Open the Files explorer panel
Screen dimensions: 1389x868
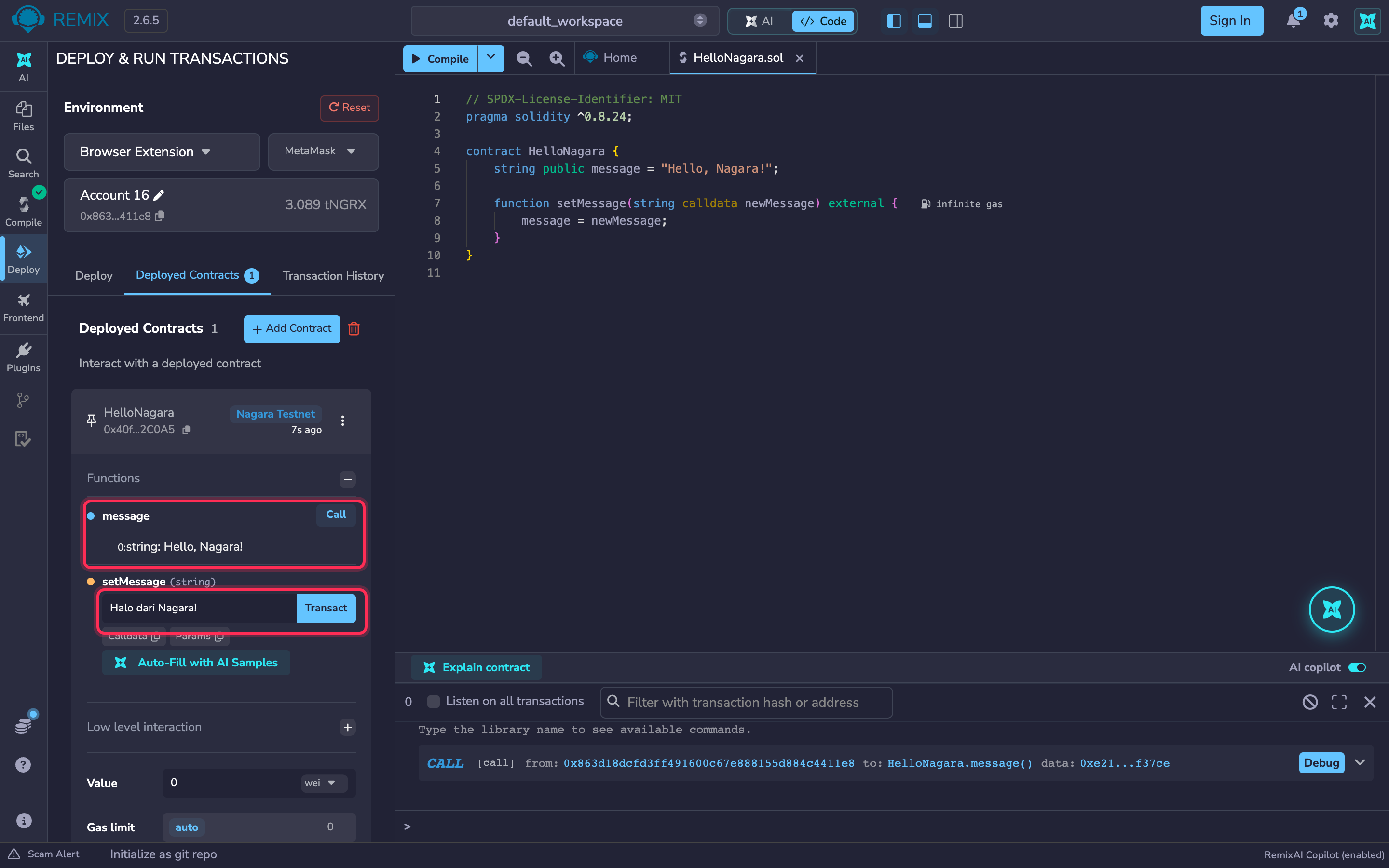coord(24,116)
